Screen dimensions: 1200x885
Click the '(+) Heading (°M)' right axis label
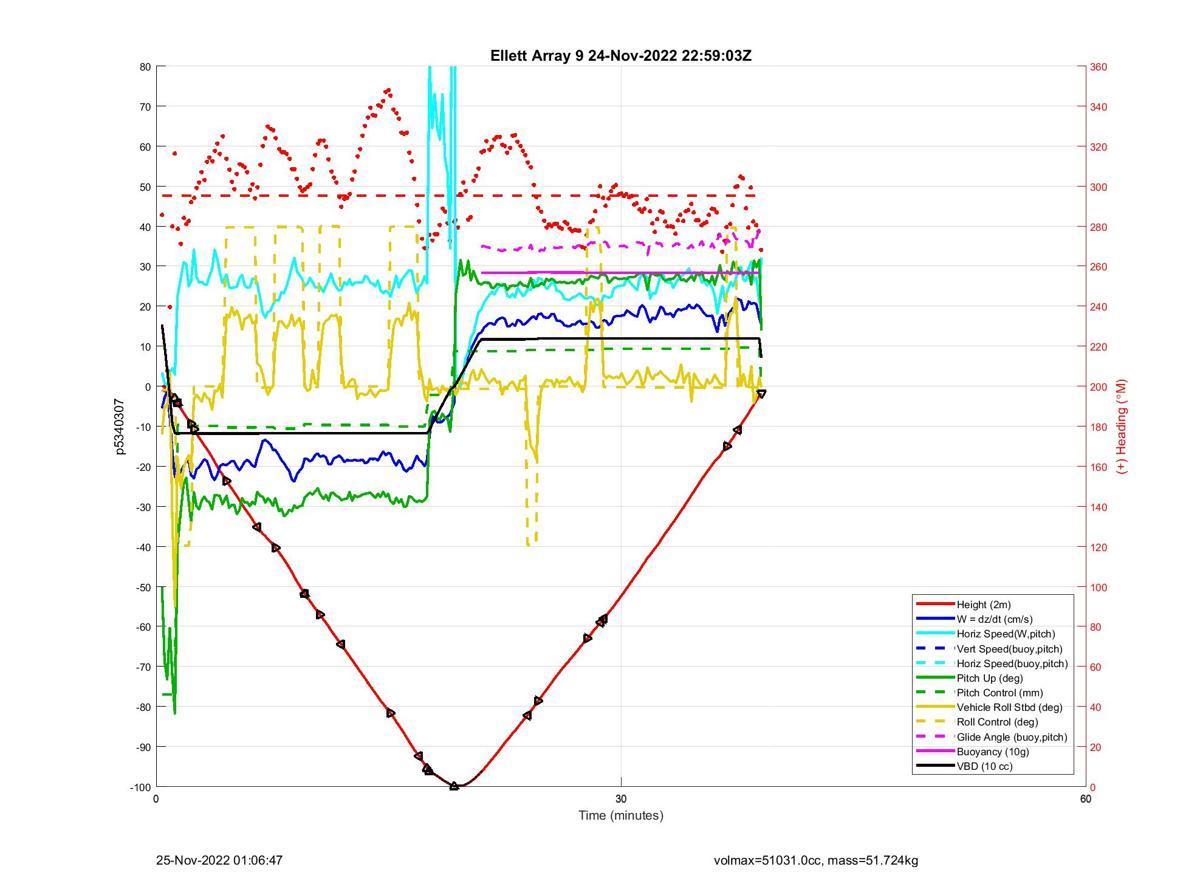point(1122,426)
